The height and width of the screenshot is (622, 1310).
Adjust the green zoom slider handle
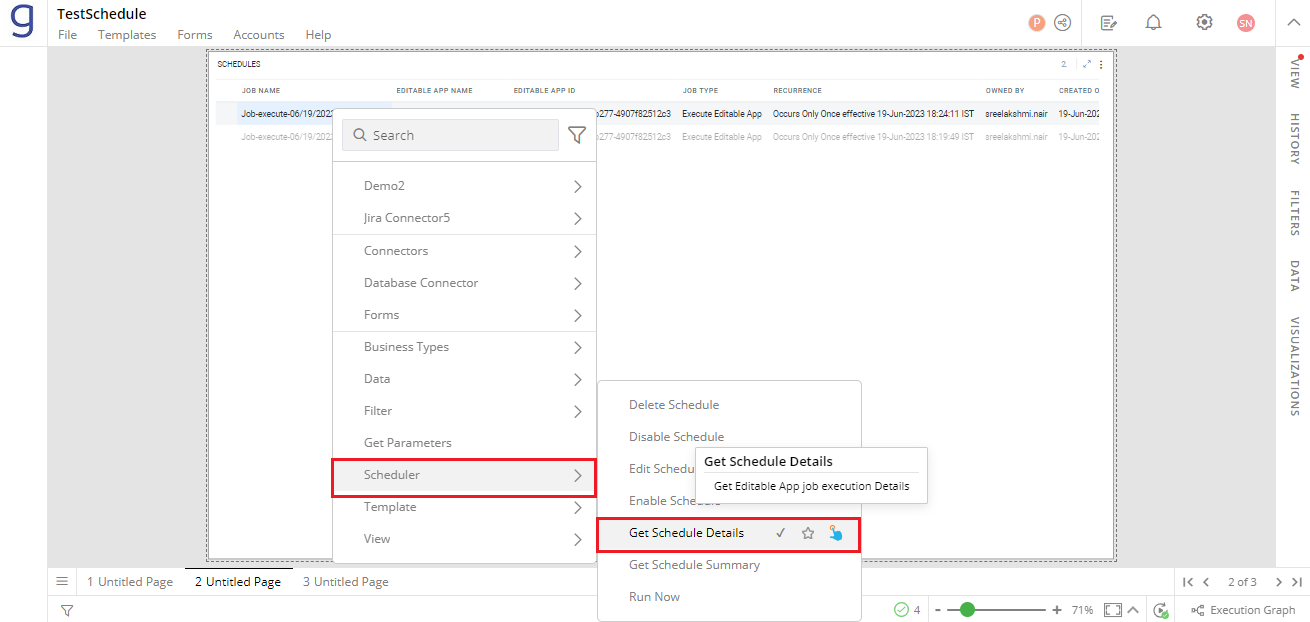[967, 610]
